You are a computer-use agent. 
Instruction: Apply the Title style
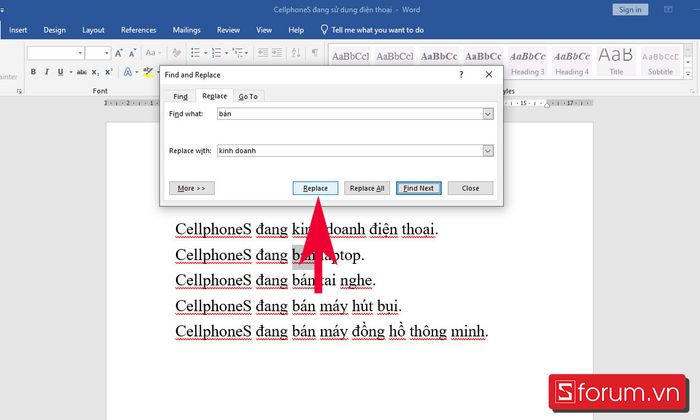[616, 62]
